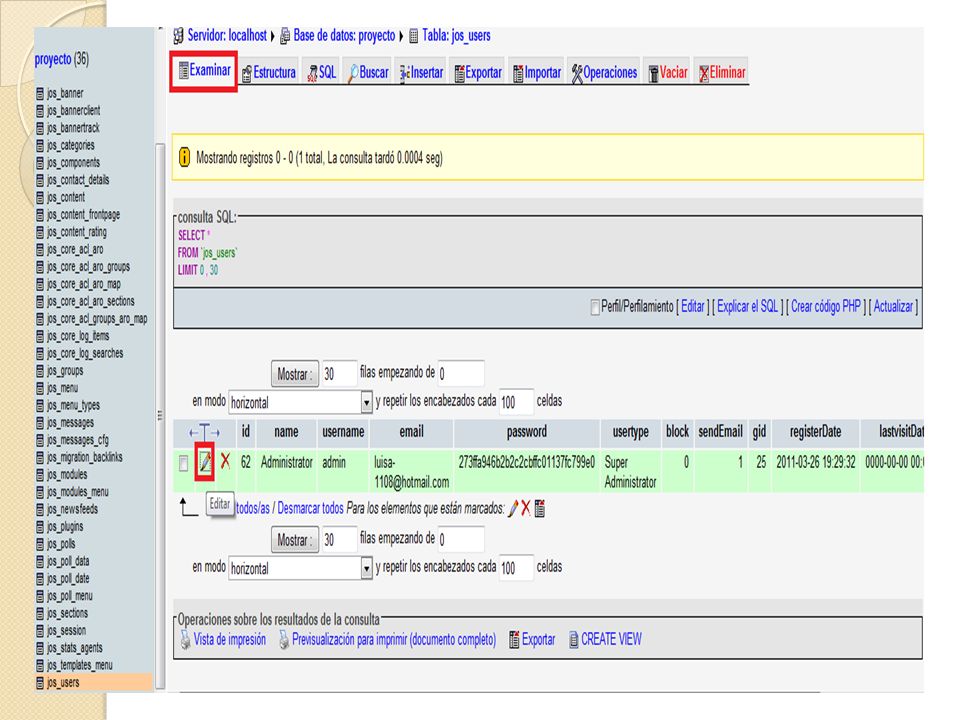Click the CREATE VIEW link
Viewport: 960px width, 720px height.
(611, 640)
